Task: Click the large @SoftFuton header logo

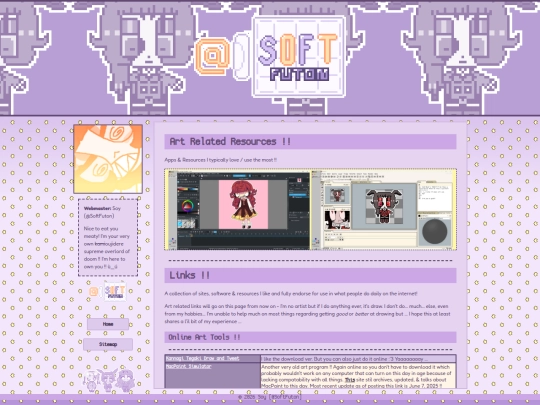Action: [x=270, y=57]
